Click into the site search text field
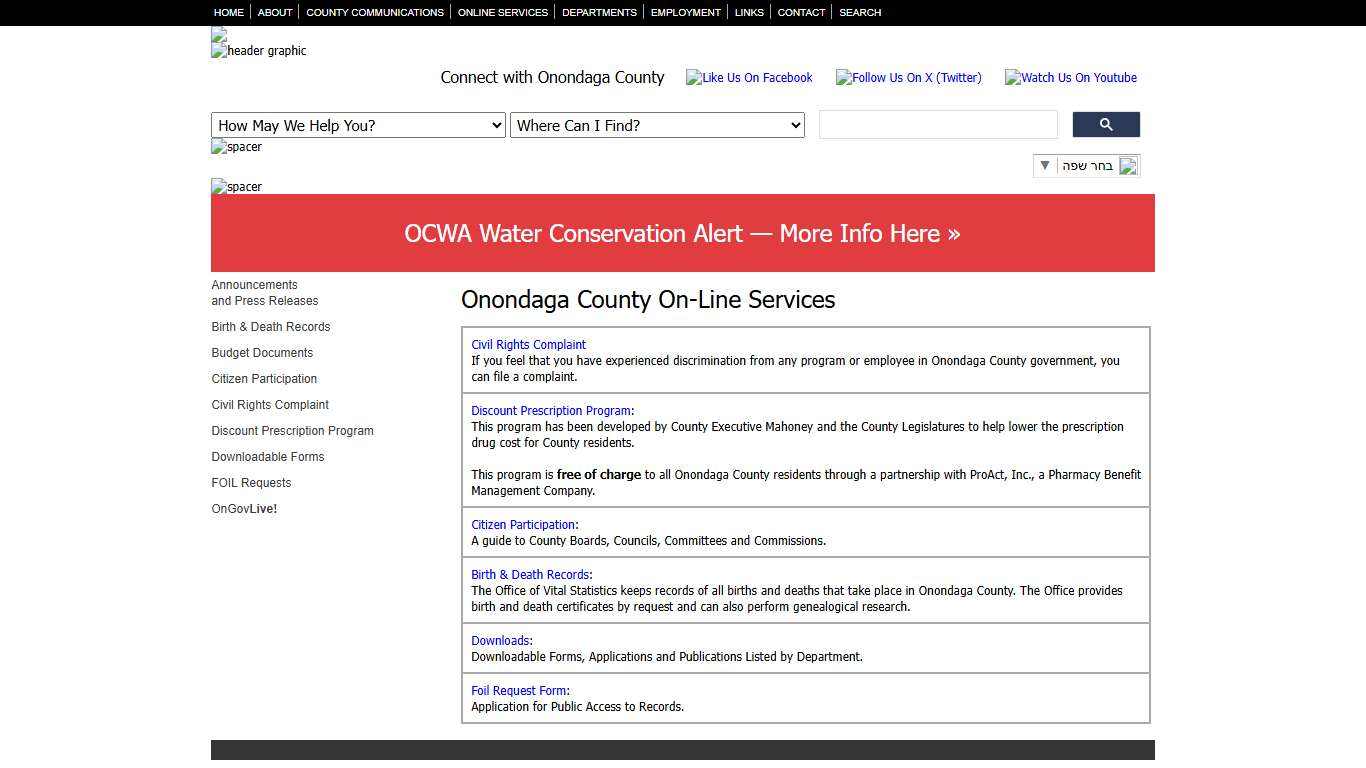 coord(937,125)
